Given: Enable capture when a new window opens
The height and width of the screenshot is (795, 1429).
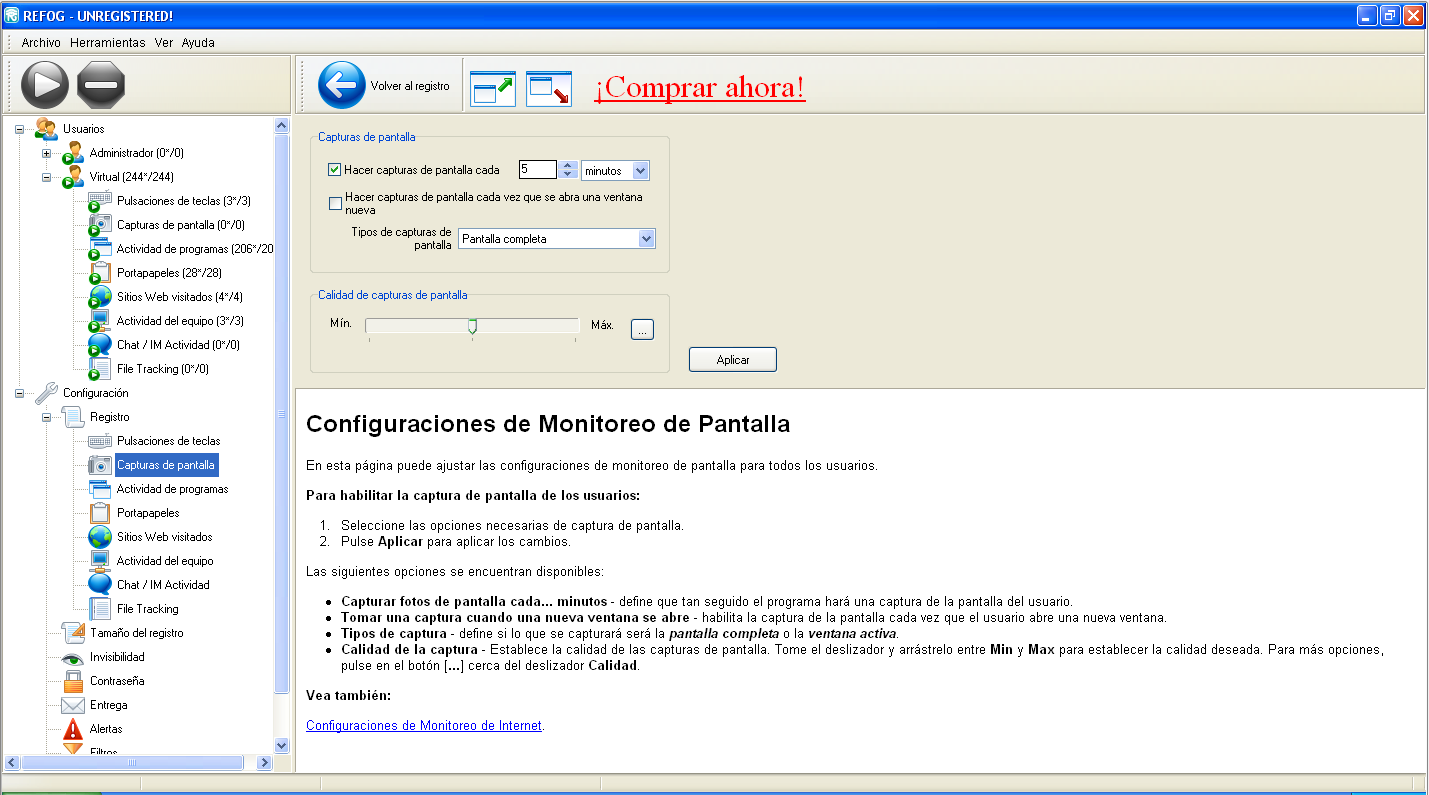Looking at the screenshot, I should coord(335,204).
